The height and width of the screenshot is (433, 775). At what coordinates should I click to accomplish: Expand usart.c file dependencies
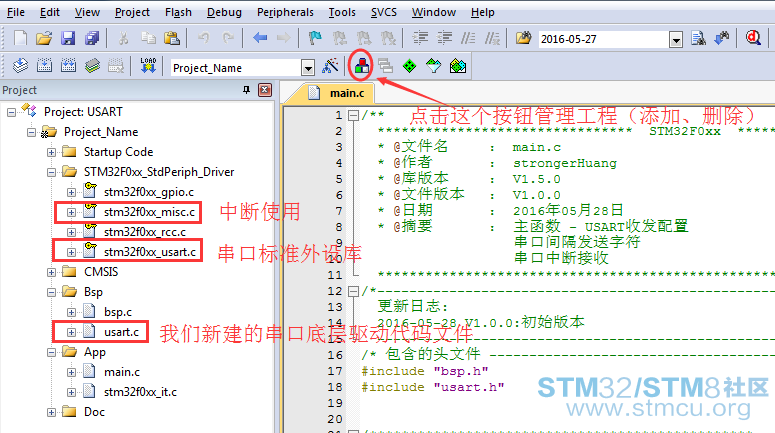point(71,332)
